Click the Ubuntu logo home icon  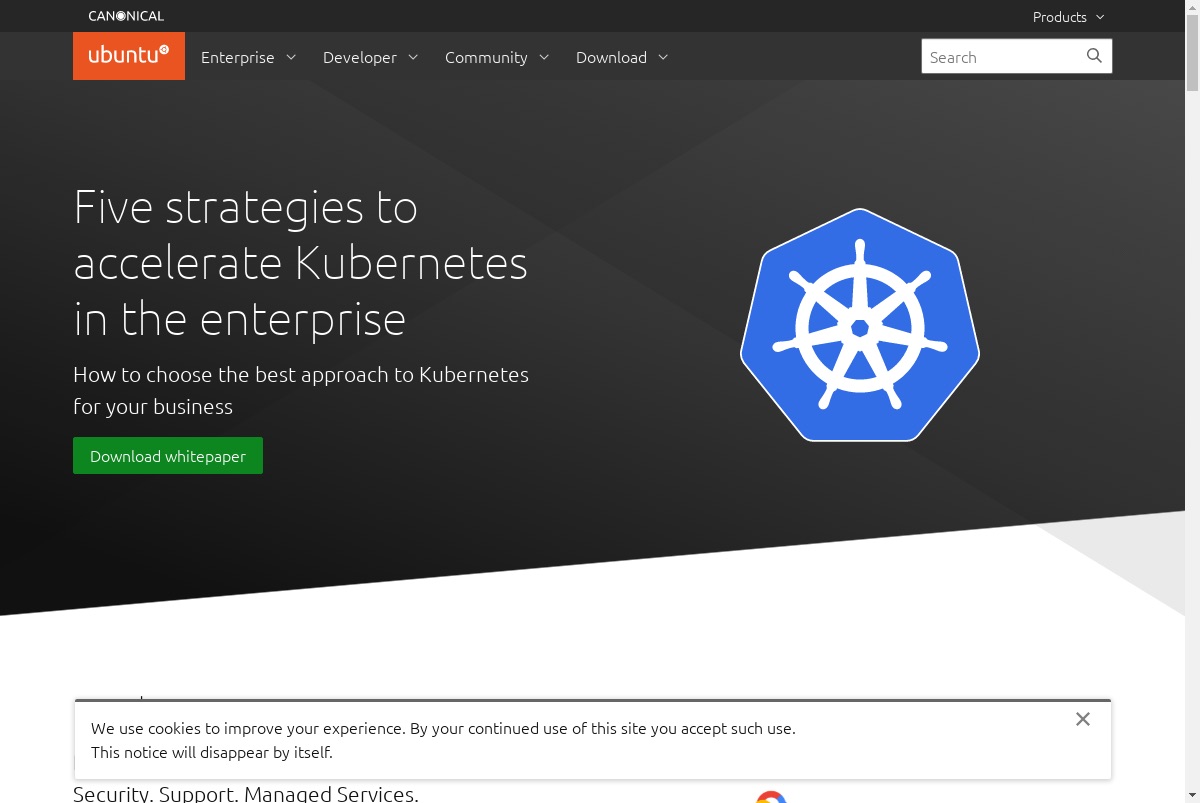[x=129, y=56]
